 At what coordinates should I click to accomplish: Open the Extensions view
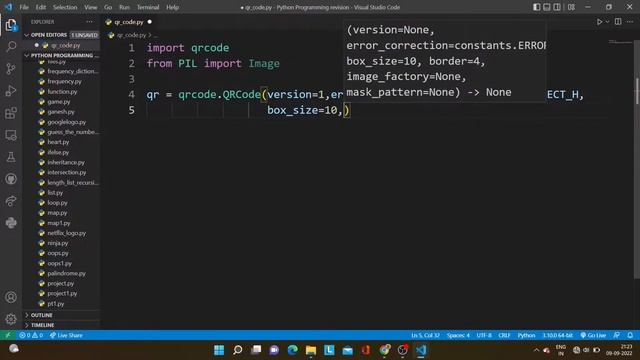point(11,113)
